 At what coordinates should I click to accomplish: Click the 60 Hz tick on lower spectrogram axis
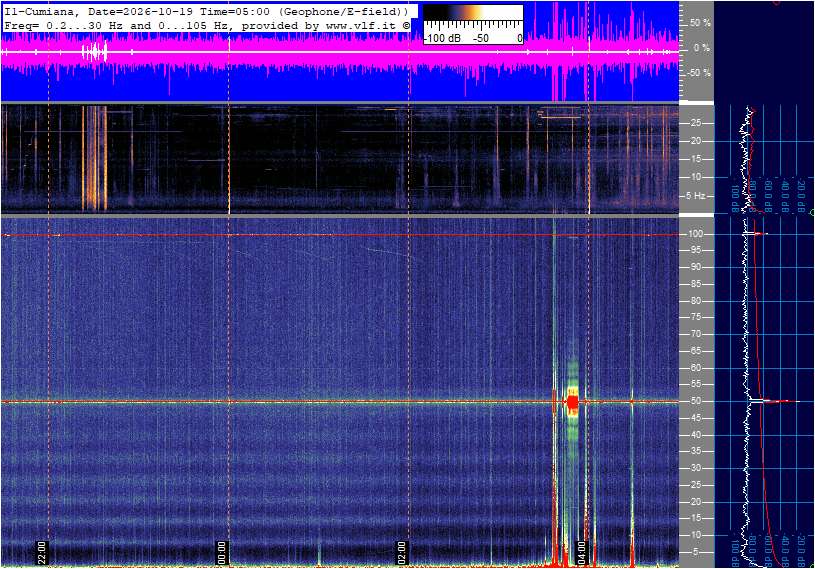click(695, 368)
